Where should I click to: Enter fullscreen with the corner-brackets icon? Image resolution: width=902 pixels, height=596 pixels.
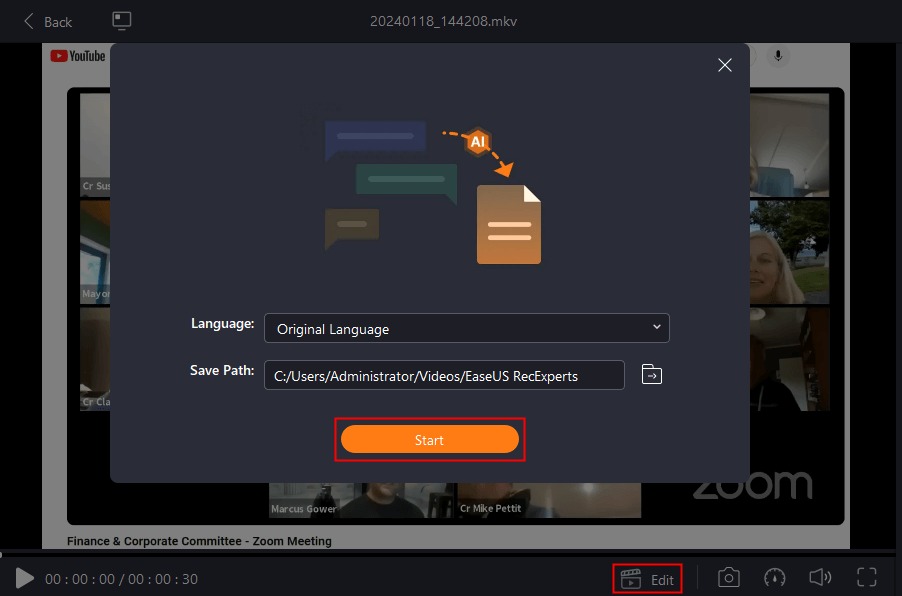[x=866, y=578]
